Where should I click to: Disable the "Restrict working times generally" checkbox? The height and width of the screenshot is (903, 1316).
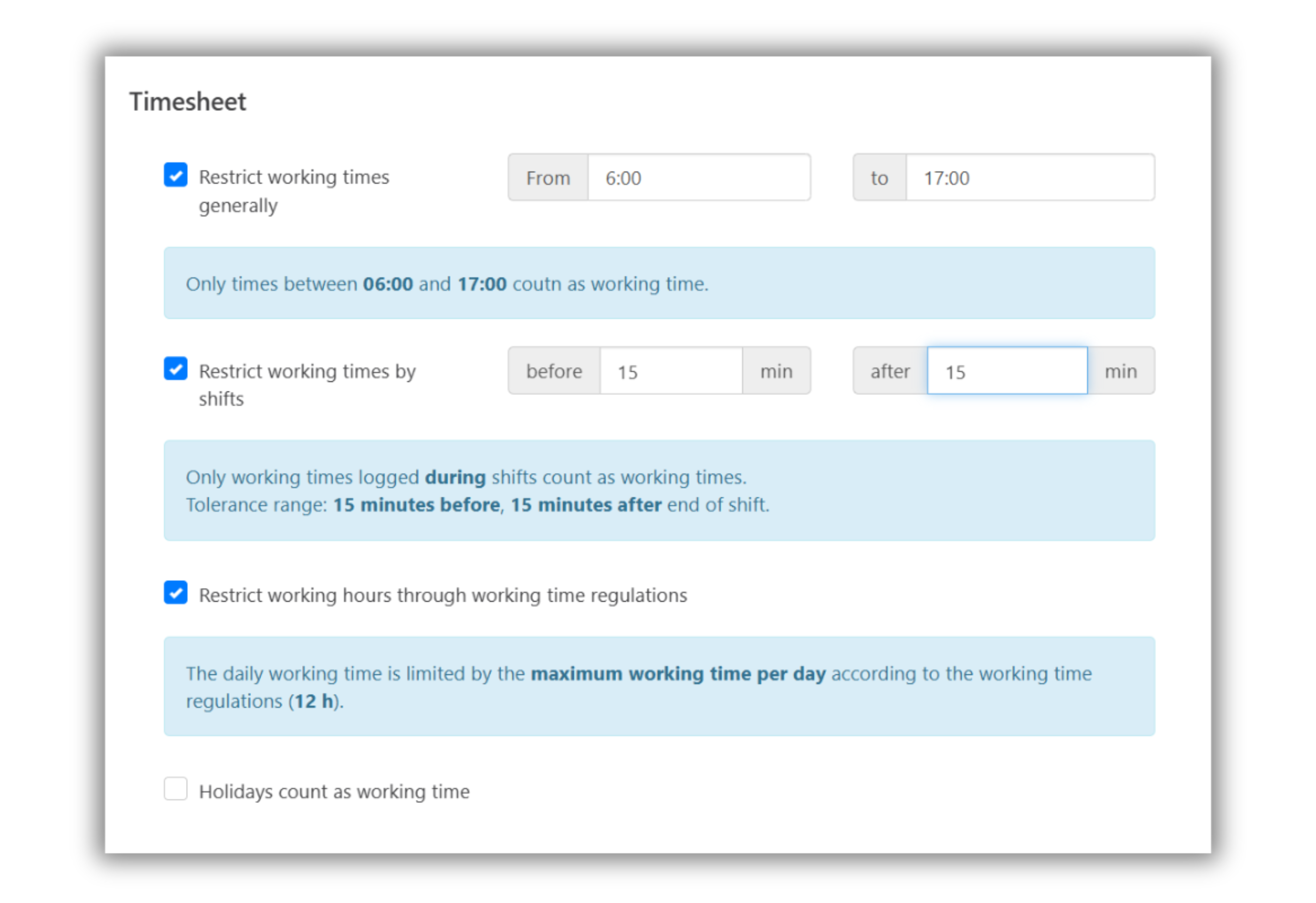175,175
